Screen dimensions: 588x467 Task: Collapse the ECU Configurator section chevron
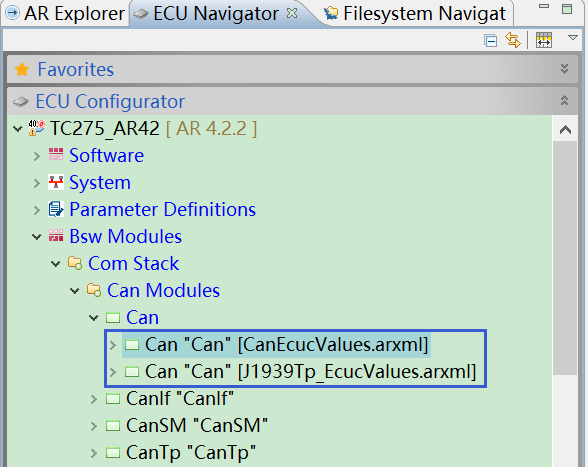point(564,101)
